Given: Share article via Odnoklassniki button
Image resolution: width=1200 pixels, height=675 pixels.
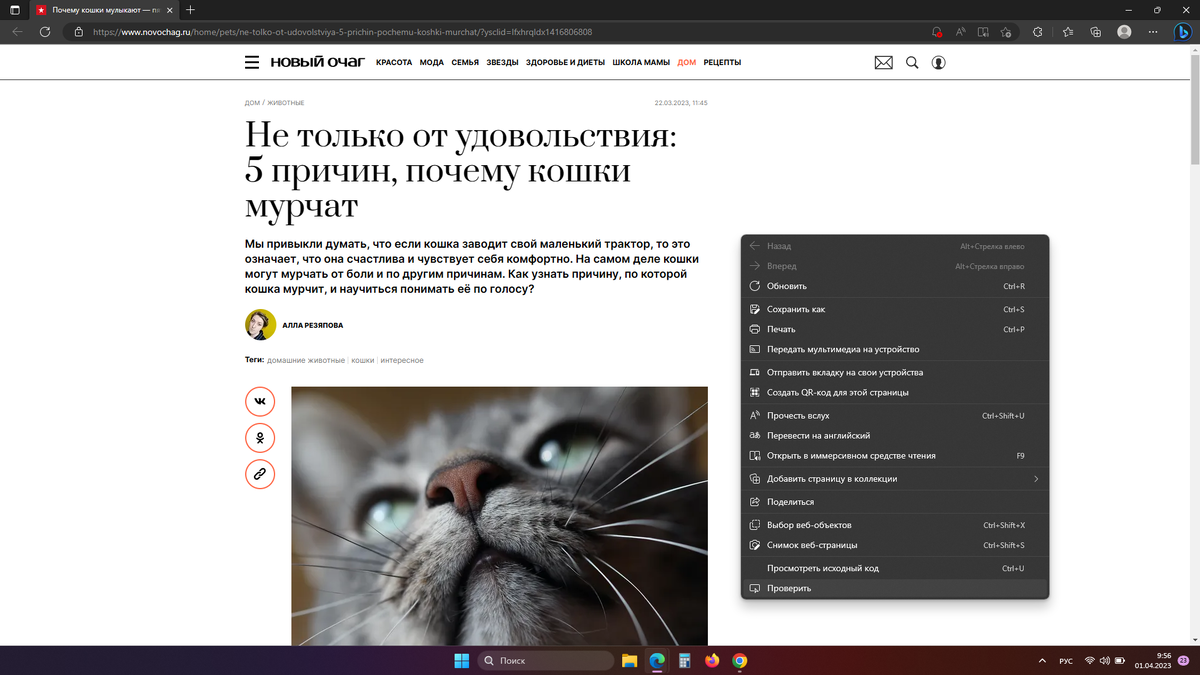Looking at the screenshot, I should [x=260, y=438].
